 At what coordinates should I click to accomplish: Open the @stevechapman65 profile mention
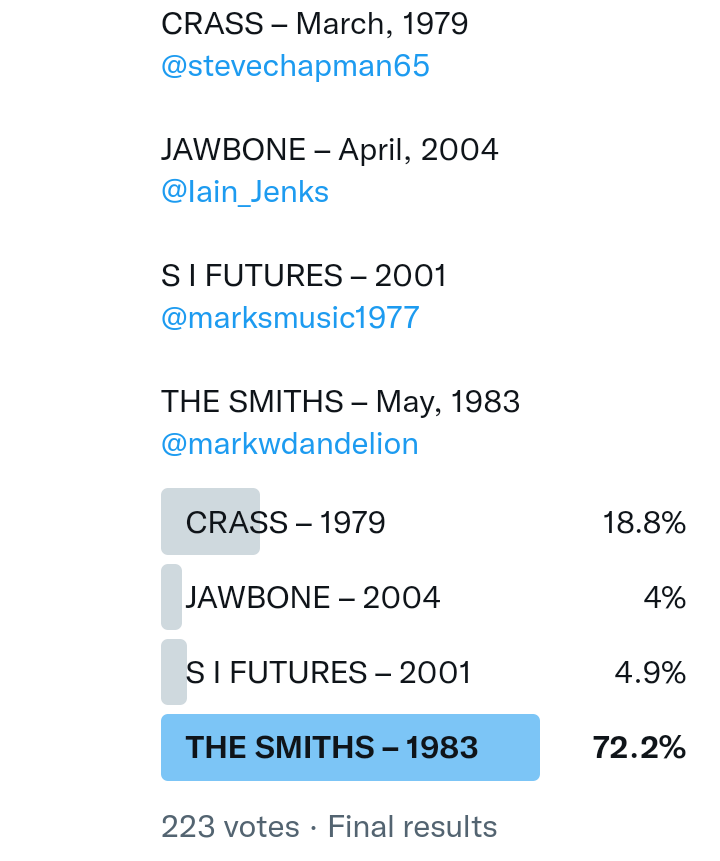point(295,66)
